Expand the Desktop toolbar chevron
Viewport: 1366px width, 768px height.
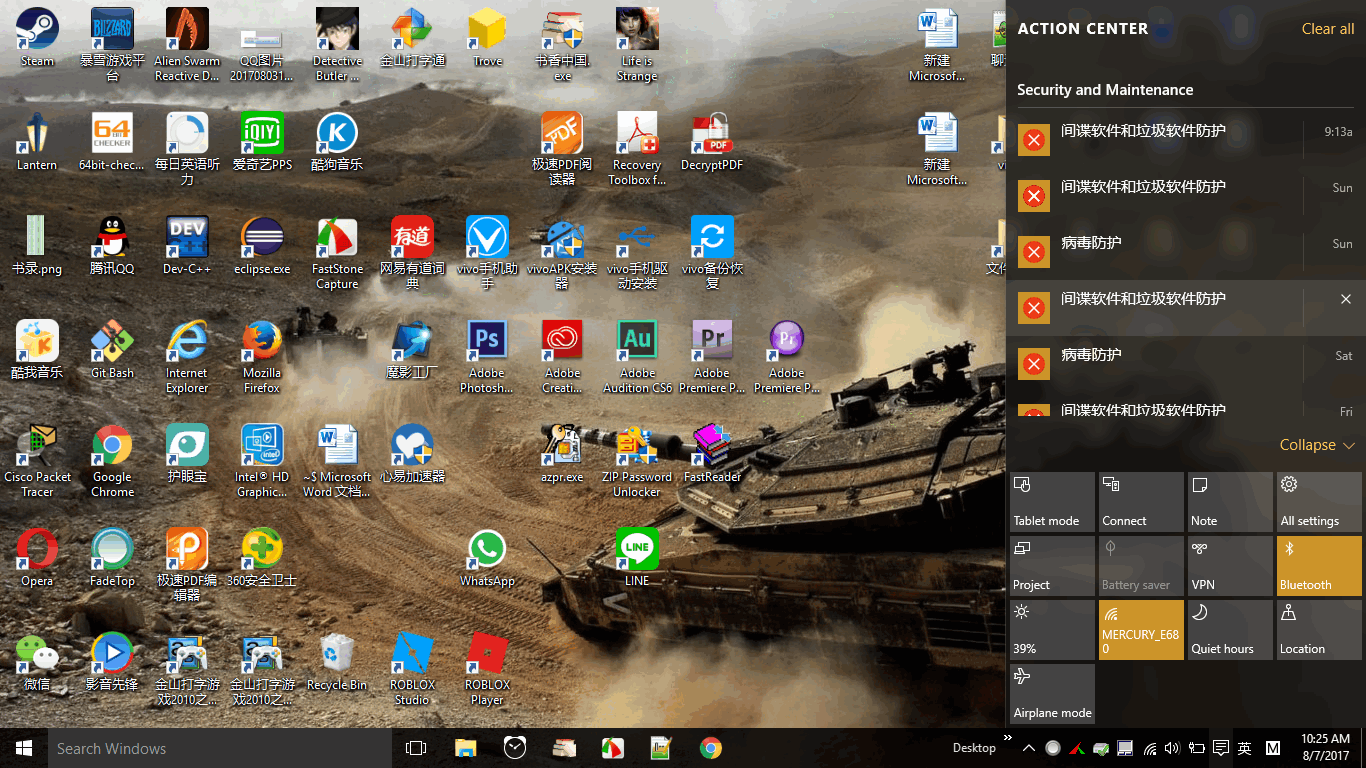(1007, 740)
